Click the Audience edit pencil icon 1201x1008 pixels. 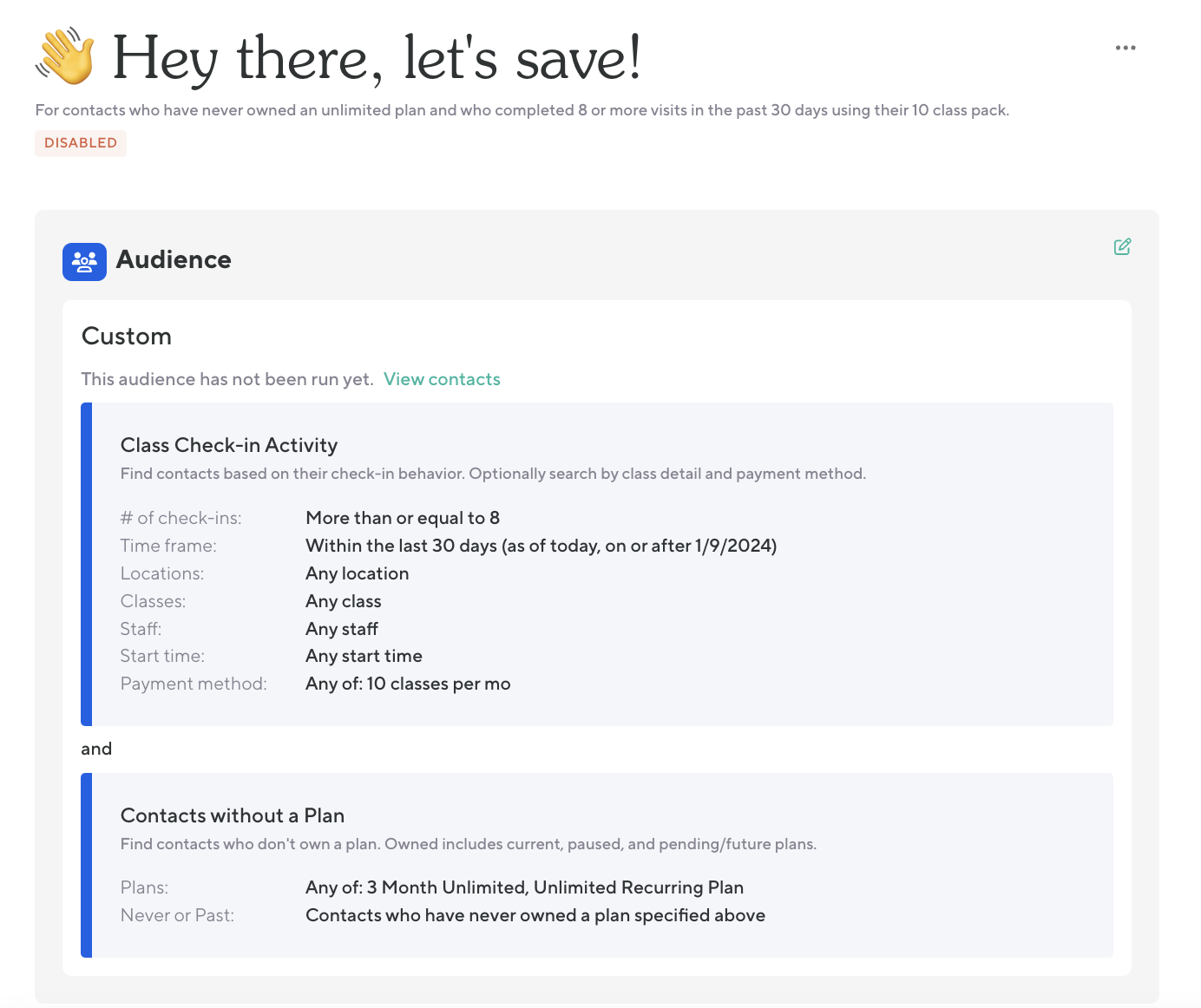coord(1122,247)
